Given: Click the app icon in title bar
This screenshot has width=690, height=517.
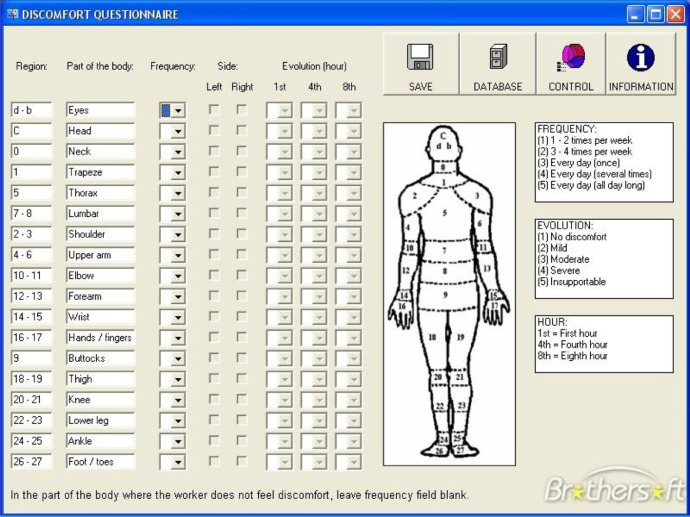Looking at the screenshot, I should click(x=11, y=14).
